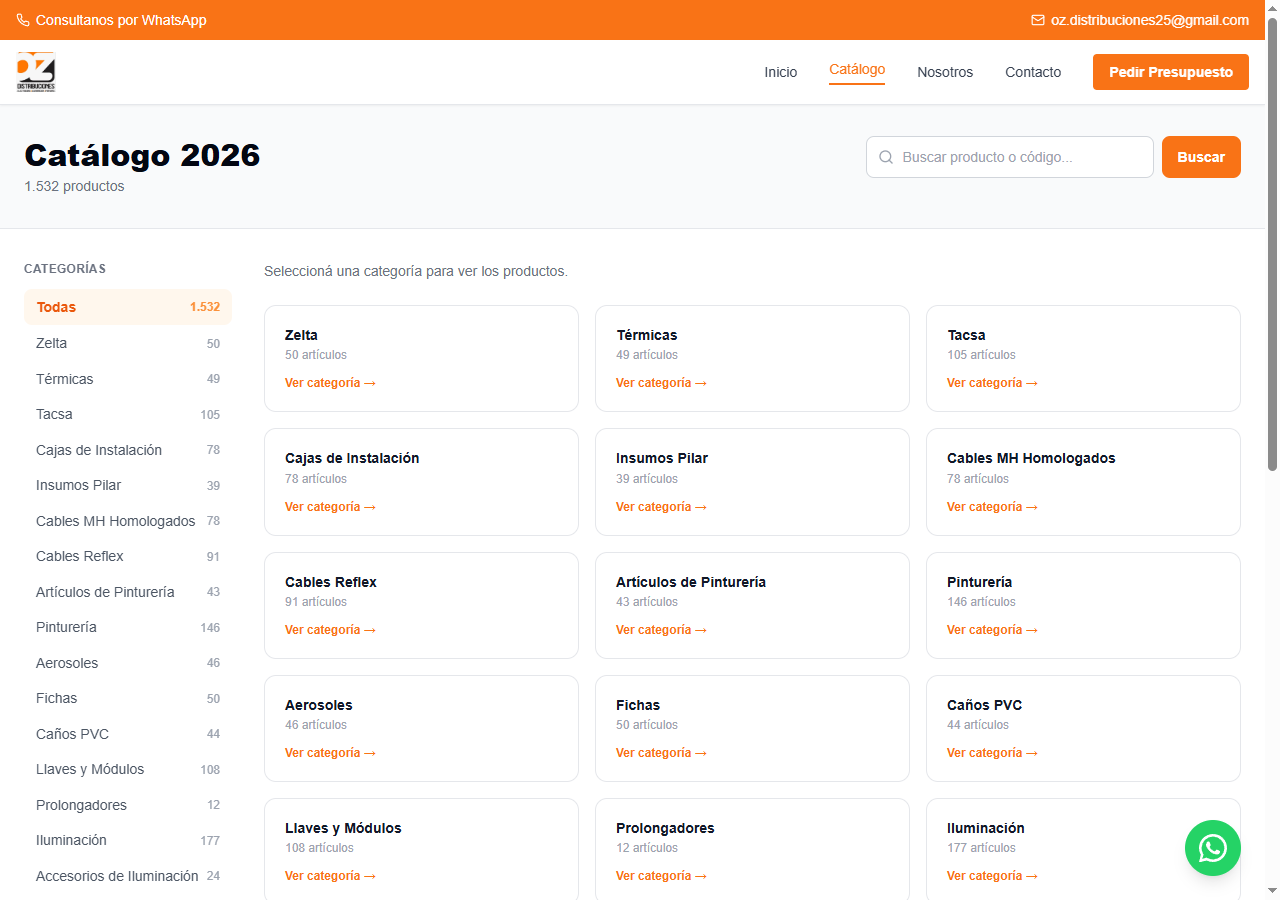Select the Todas category in sidebar

point(128,307)
